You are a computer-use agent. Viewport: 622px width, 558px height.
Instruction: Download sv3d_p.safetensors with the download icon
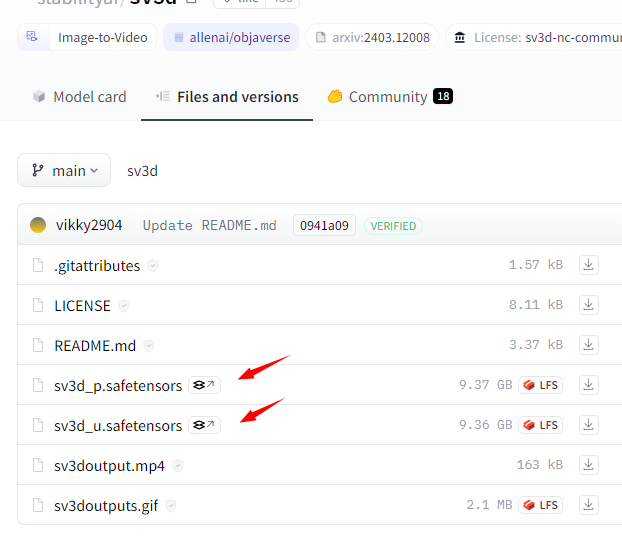point(589,385)
